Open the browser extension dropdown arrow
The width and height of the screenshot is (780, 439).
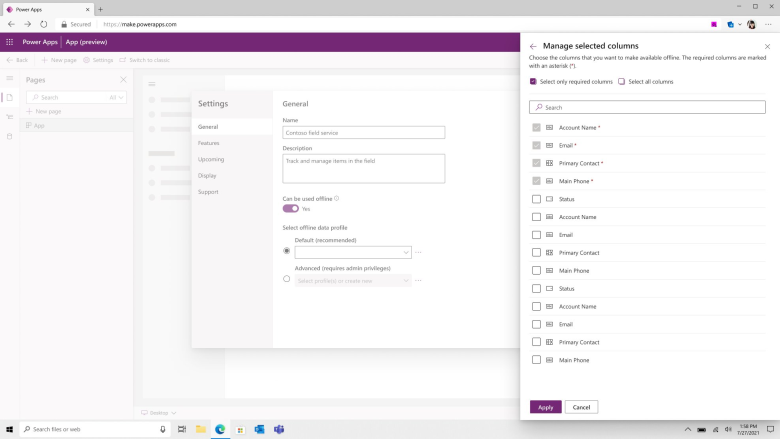pyautogui.click(x=740, y=24)
